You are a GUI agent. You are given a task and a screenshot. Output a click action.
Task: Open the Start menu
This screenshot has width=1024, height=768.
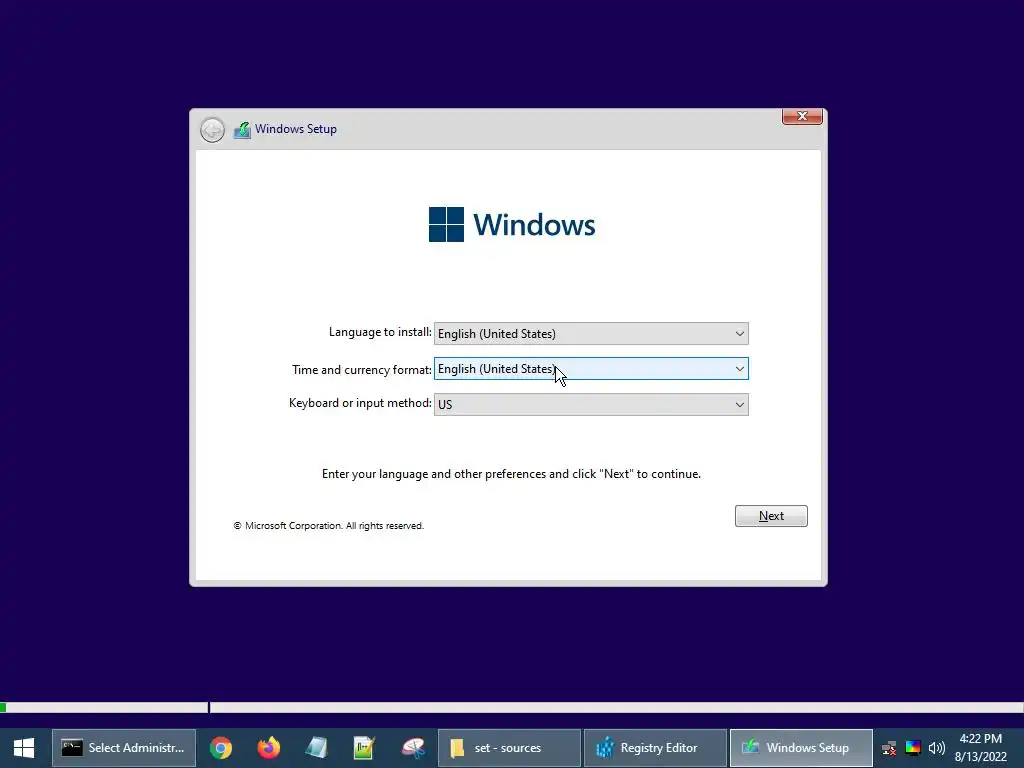click(24, 748)
